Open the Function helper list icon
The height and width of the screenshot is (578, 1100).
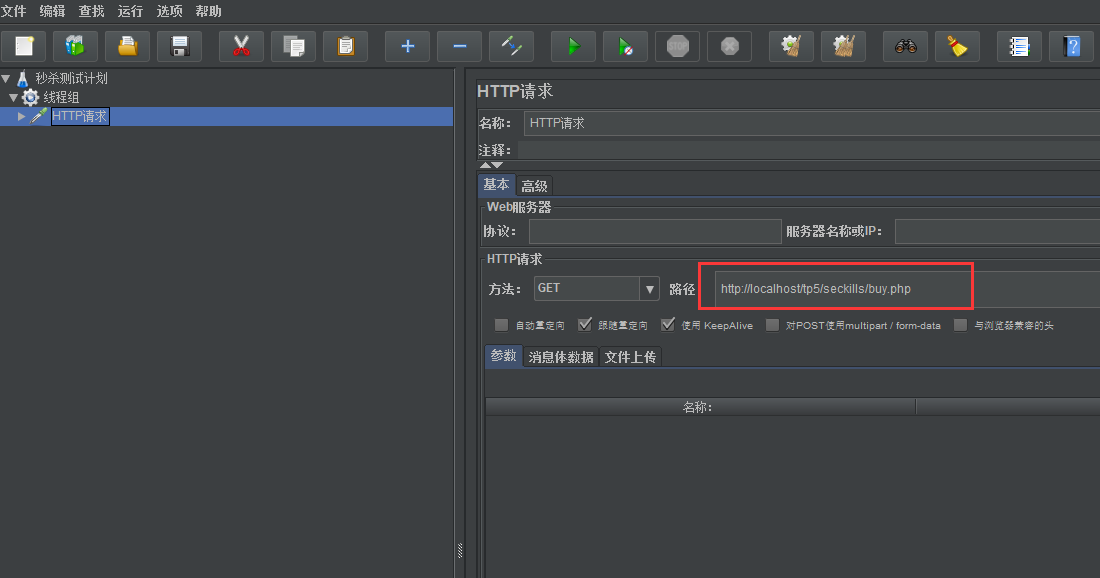(1019, 46)
